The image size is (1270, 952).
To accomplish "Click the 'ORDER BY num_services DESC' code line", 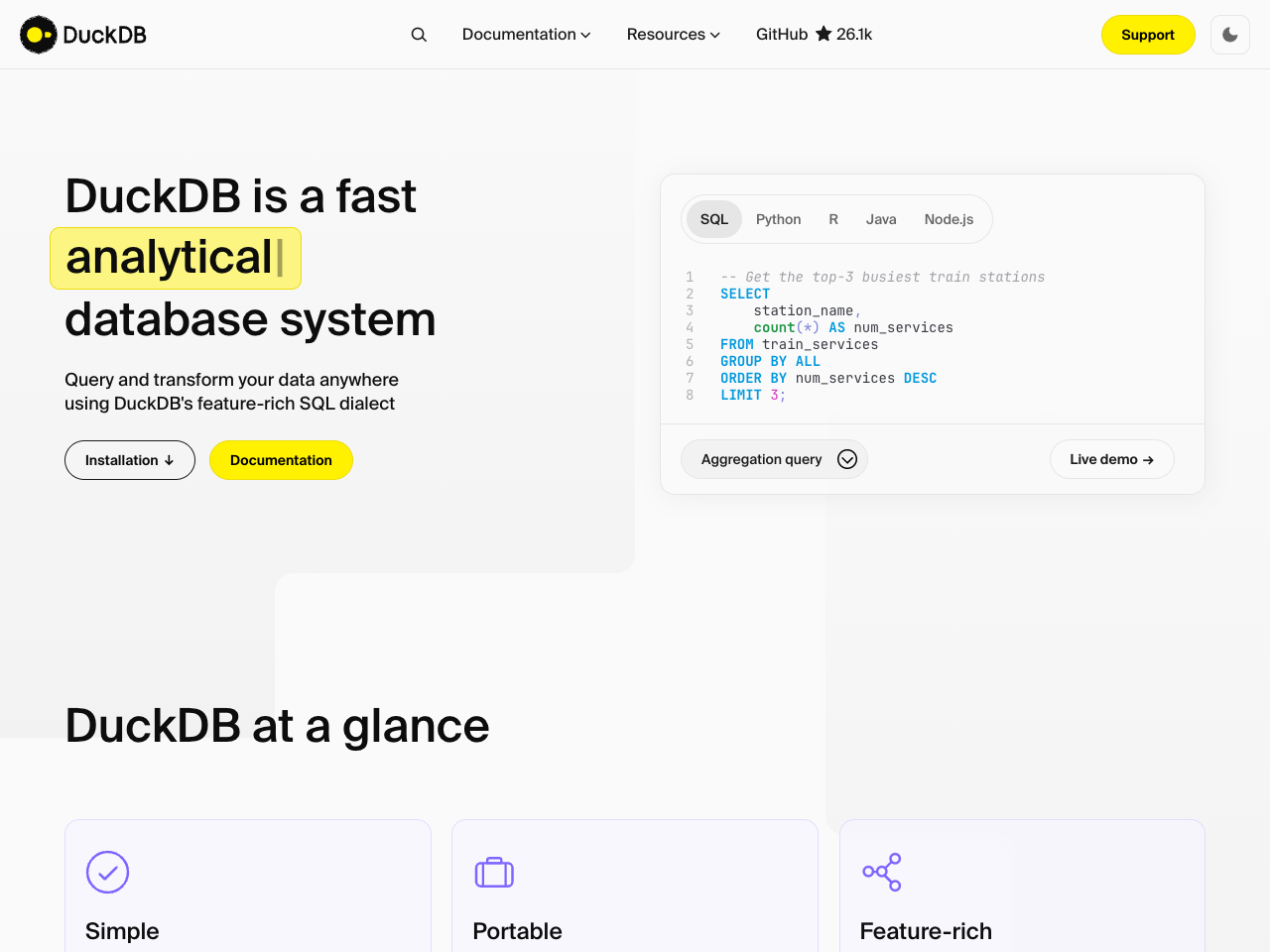I will click(x=828, y=378).
